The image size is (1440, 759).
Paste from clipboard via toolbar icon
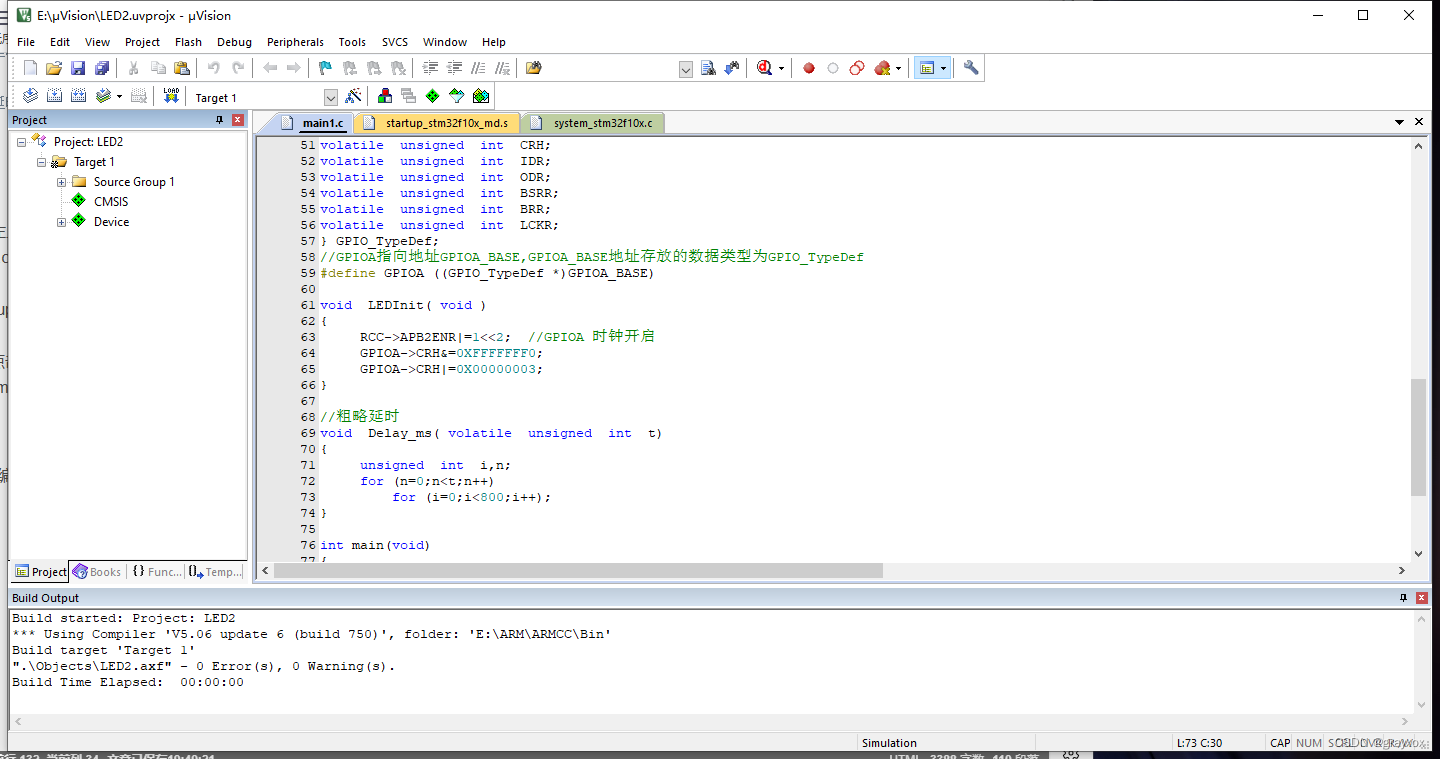(182, 68)
